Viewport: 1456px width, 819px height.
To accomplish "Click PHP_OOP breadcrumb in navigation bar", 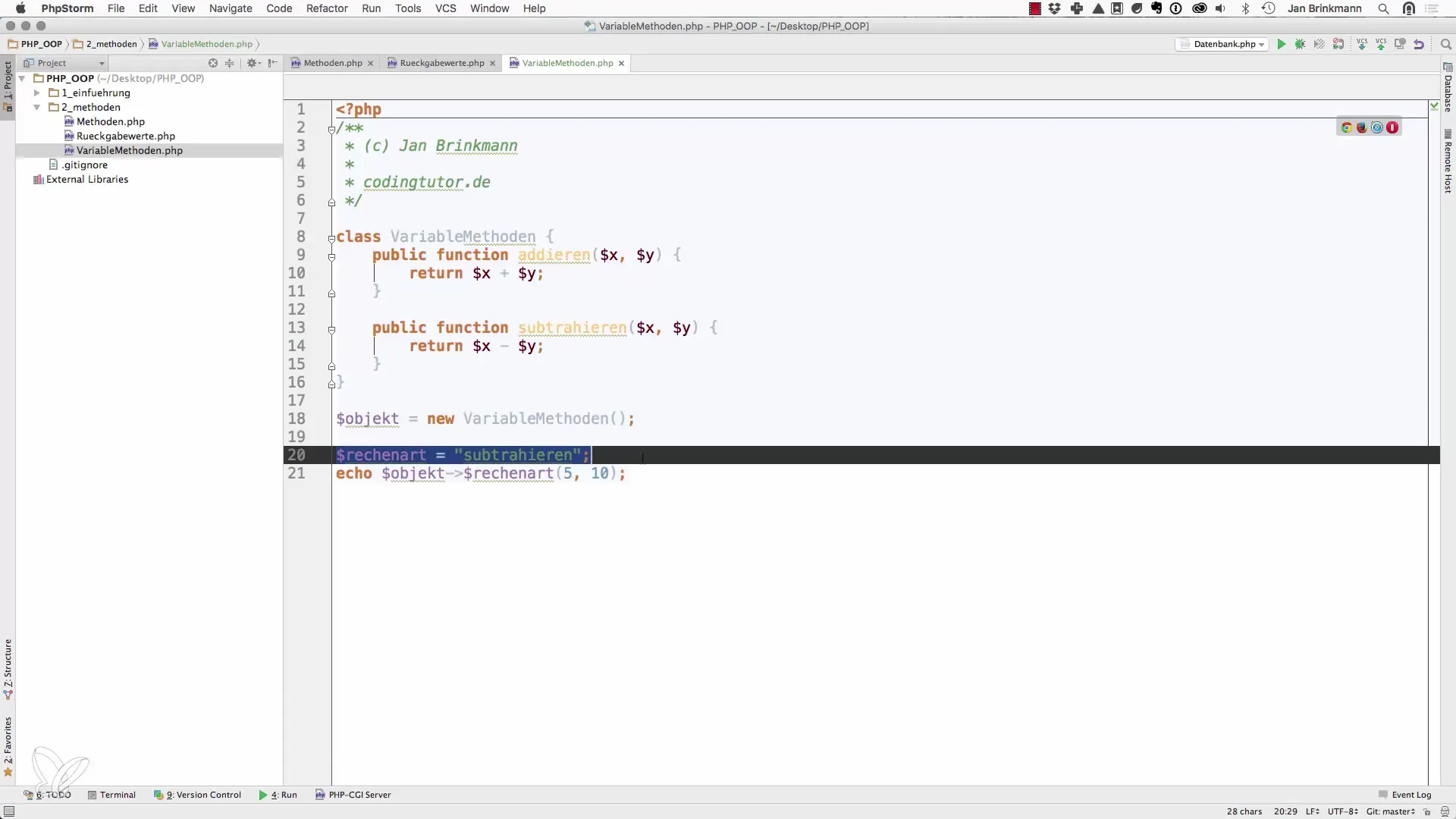I will [35, 44].
